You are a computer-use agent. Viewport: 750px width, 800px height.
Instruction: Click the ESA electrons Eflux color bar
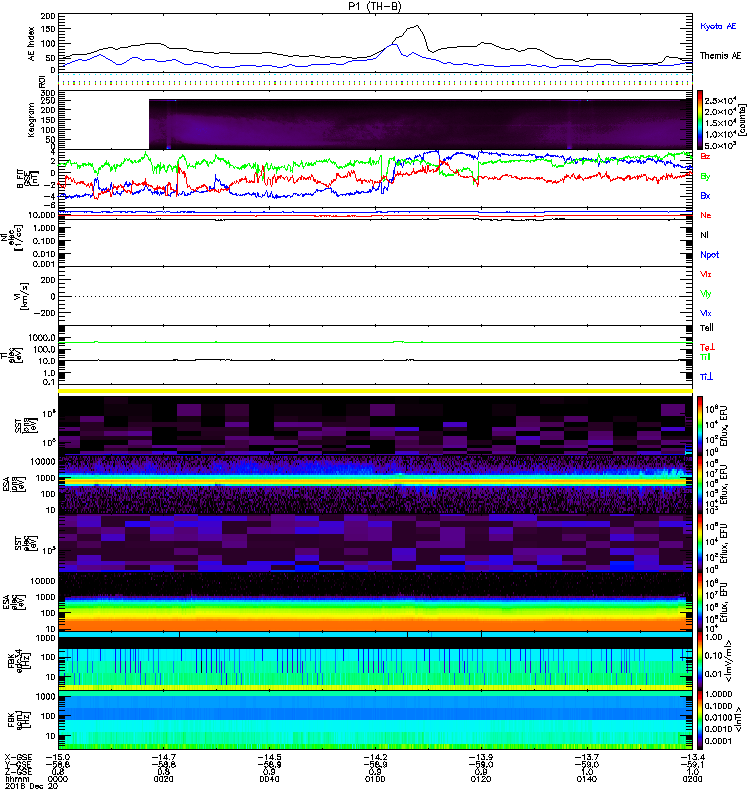click(x=700, y=602)
